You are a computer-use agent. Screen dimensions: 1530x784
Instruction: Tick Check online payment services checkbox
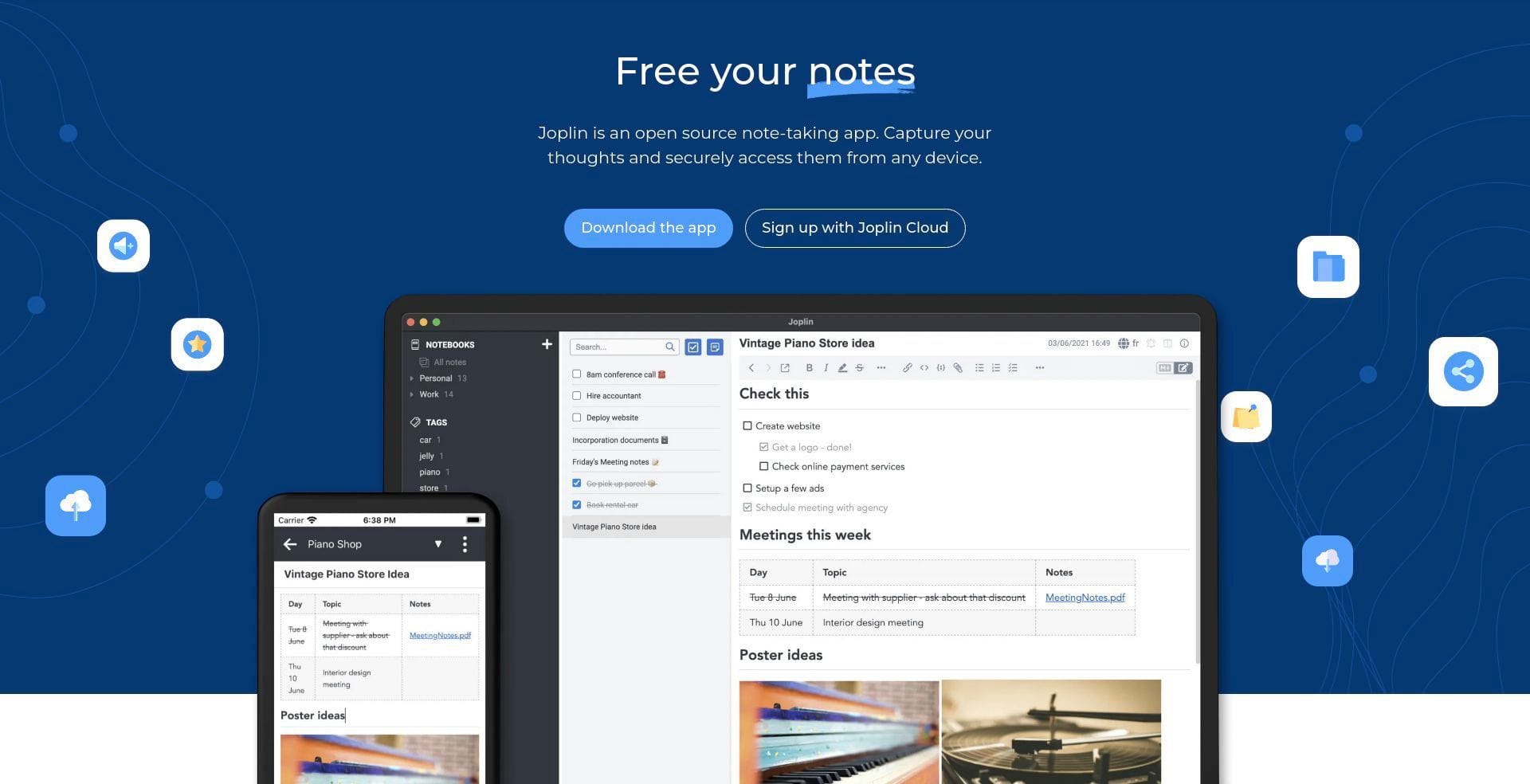pyautogui.click(x=763, y=466)
